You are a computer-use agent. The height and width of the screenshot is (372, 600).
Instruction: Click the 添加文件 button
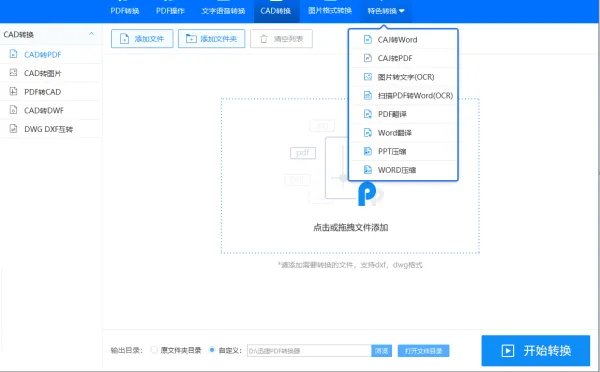(142, 39)
